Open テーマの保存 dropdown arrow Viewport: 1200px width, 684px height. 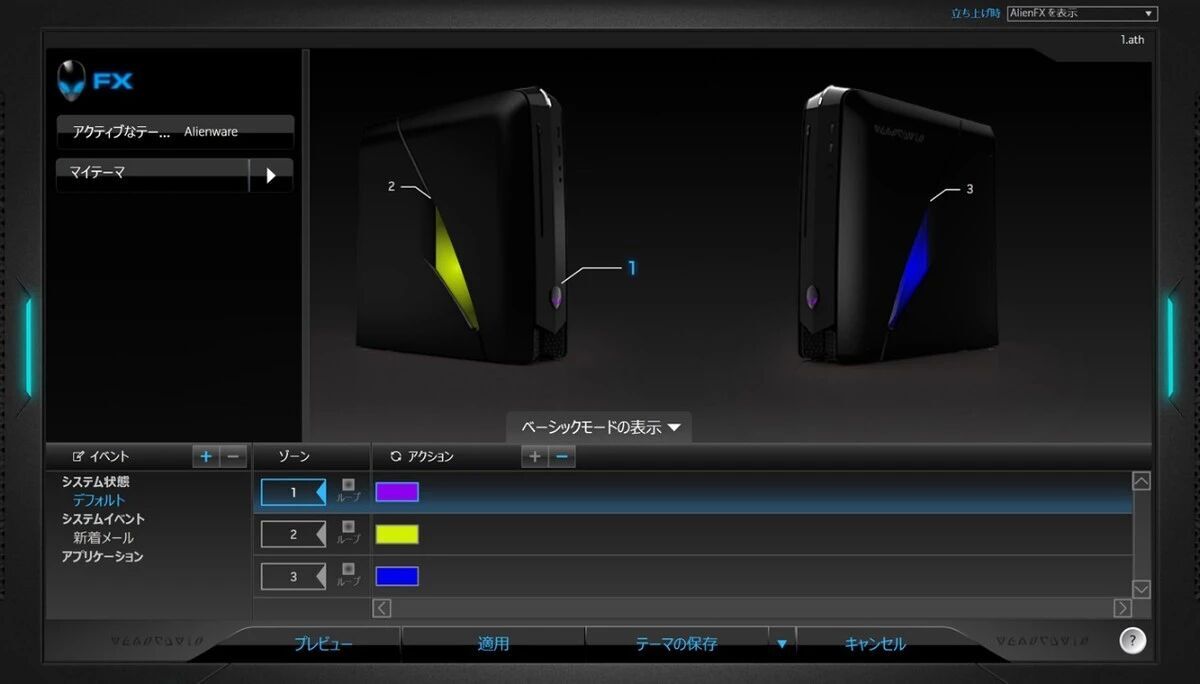[782, 643]
